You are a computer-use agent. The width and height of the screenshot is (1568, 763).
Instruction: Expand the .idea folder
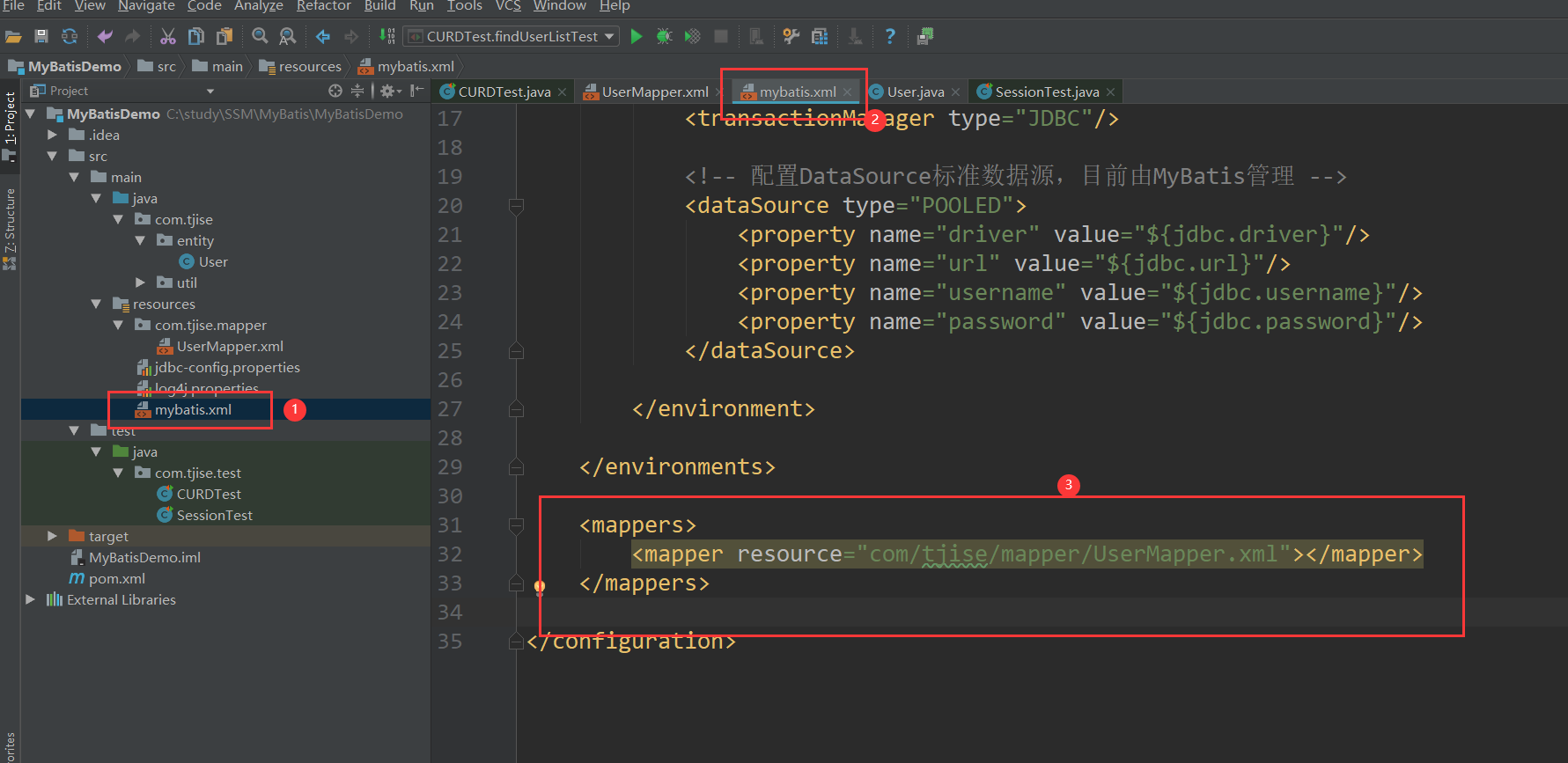53,135
